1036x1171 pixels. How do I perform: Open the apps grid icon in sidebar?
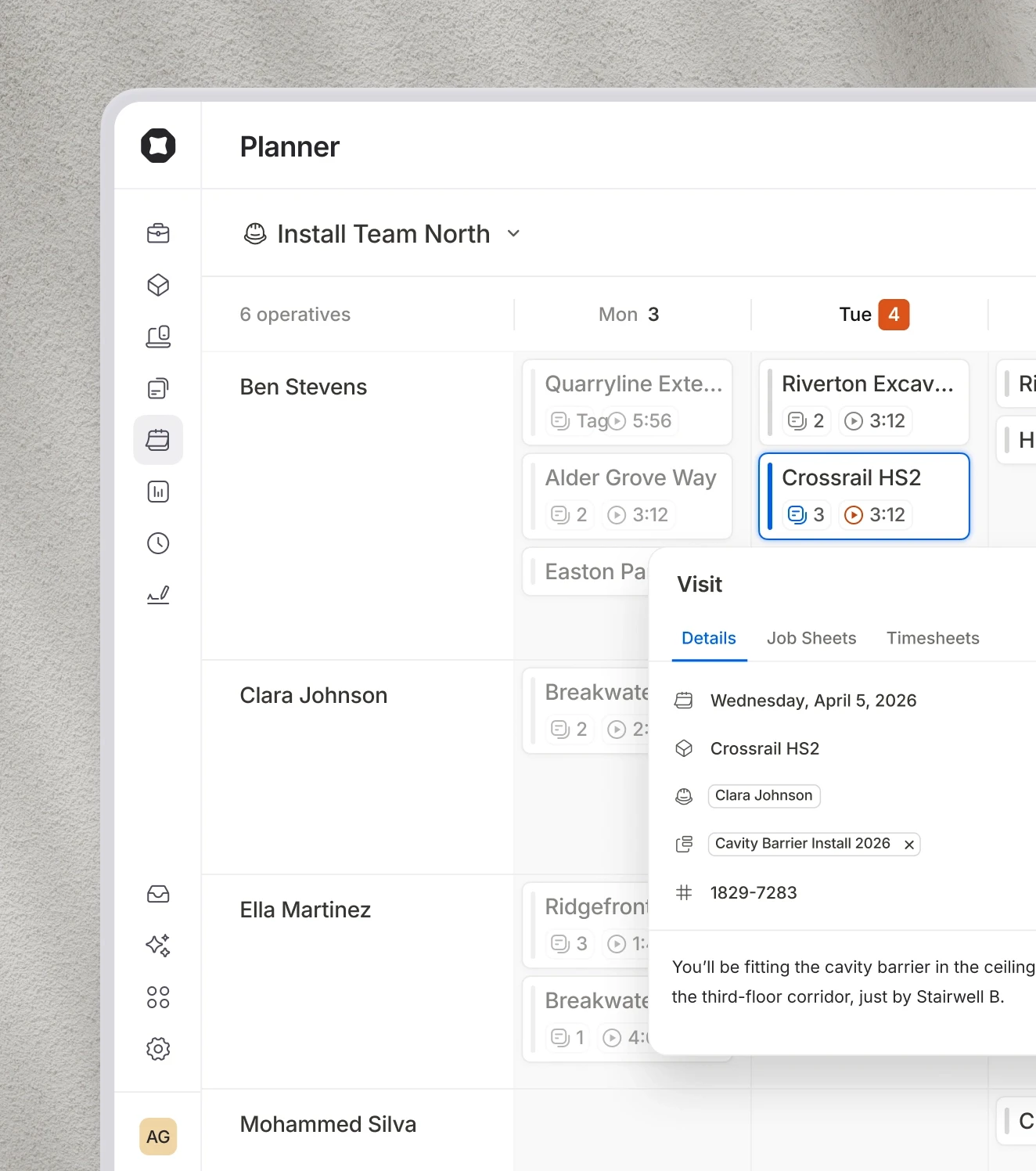(158, 996)
